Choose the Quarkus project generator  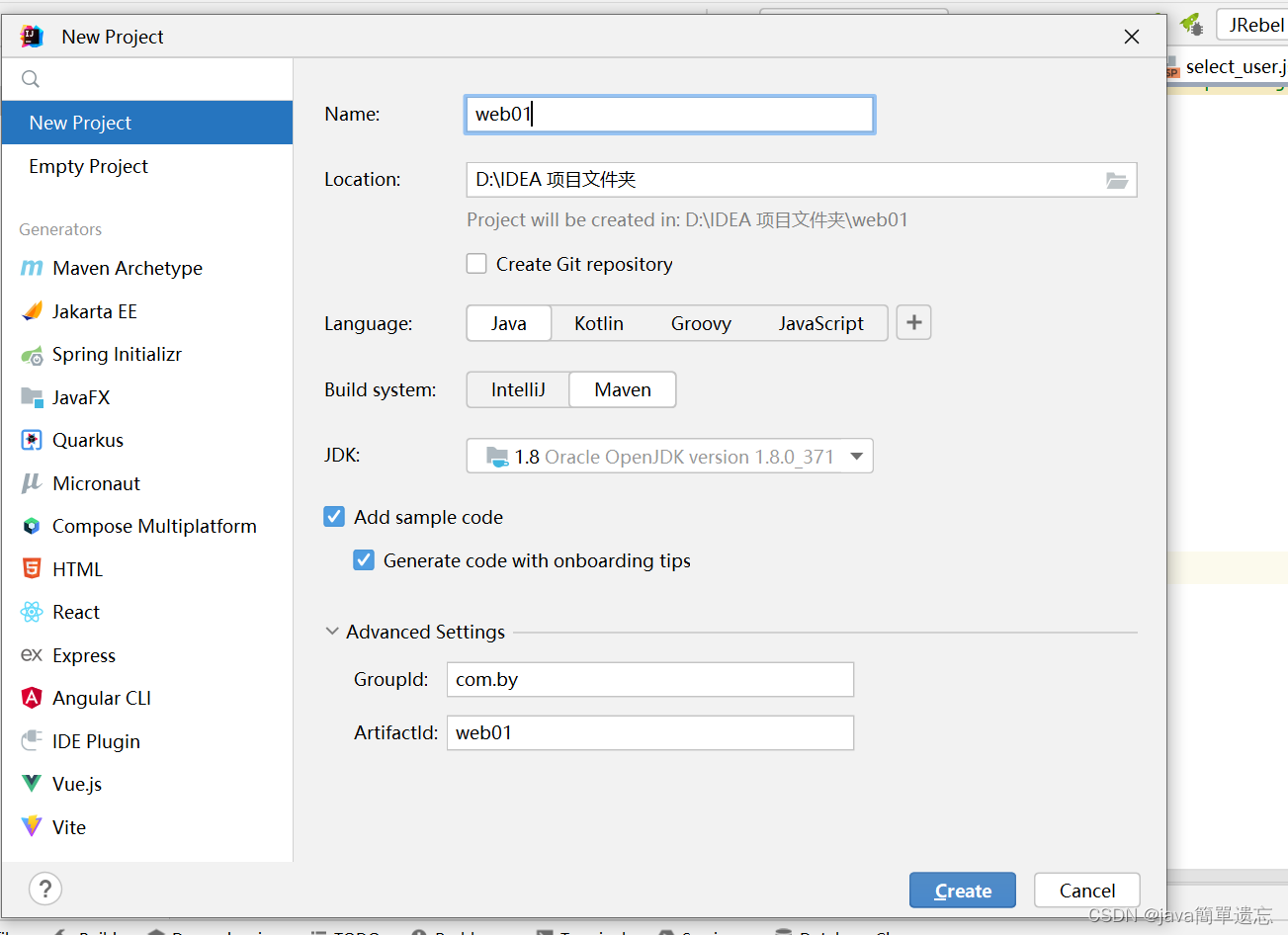coord(88,440)
